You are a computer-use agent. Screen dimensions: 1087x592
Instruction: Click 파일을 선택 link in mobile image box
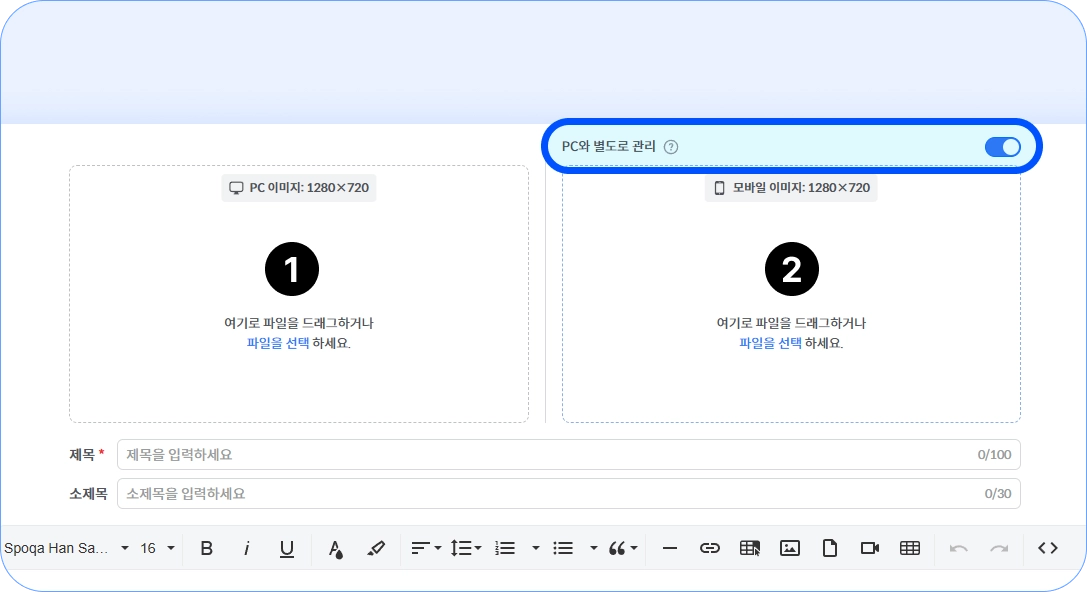point(770,343)
